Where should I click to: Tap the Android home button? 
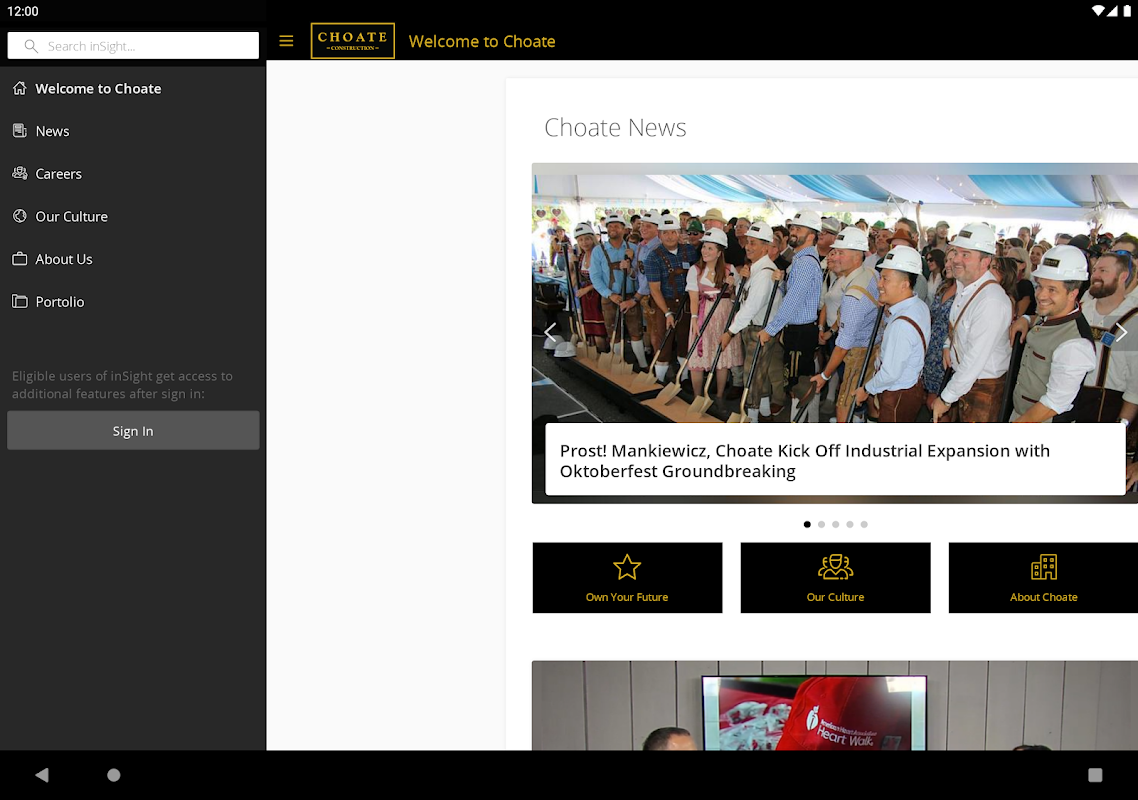click(x=114, y=775)
